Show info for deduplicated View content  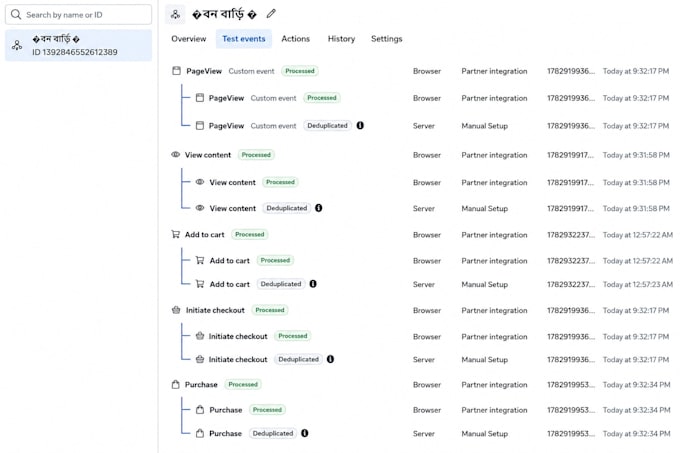(x=318, y=208)
